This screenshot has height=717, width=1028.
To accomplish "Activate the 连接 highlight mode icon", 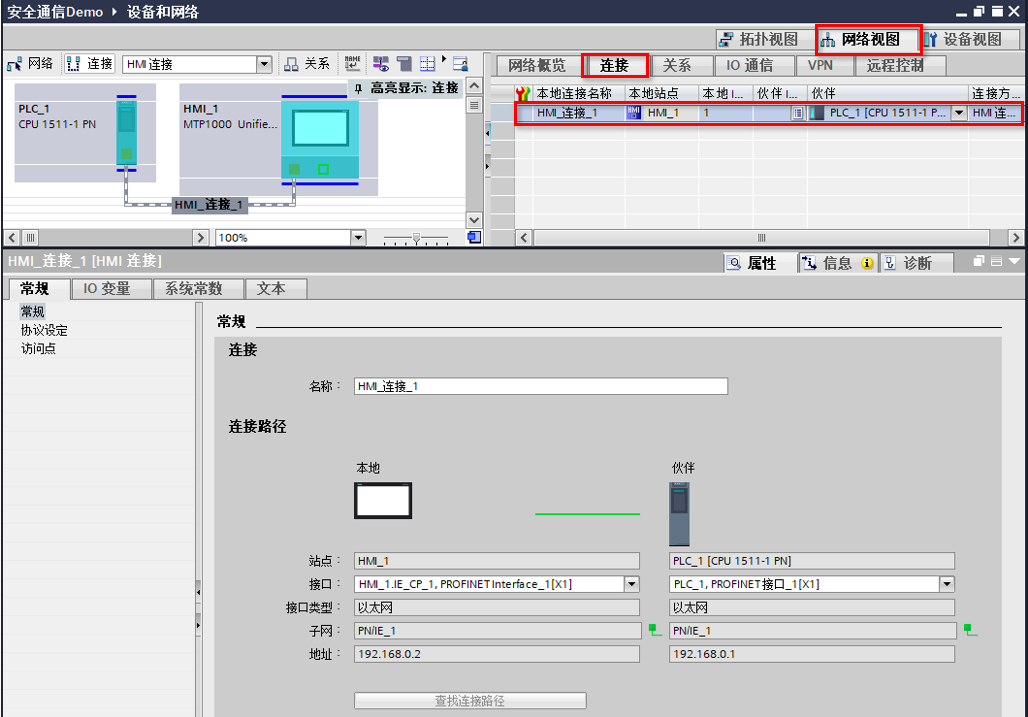I will tap(384, 62).
